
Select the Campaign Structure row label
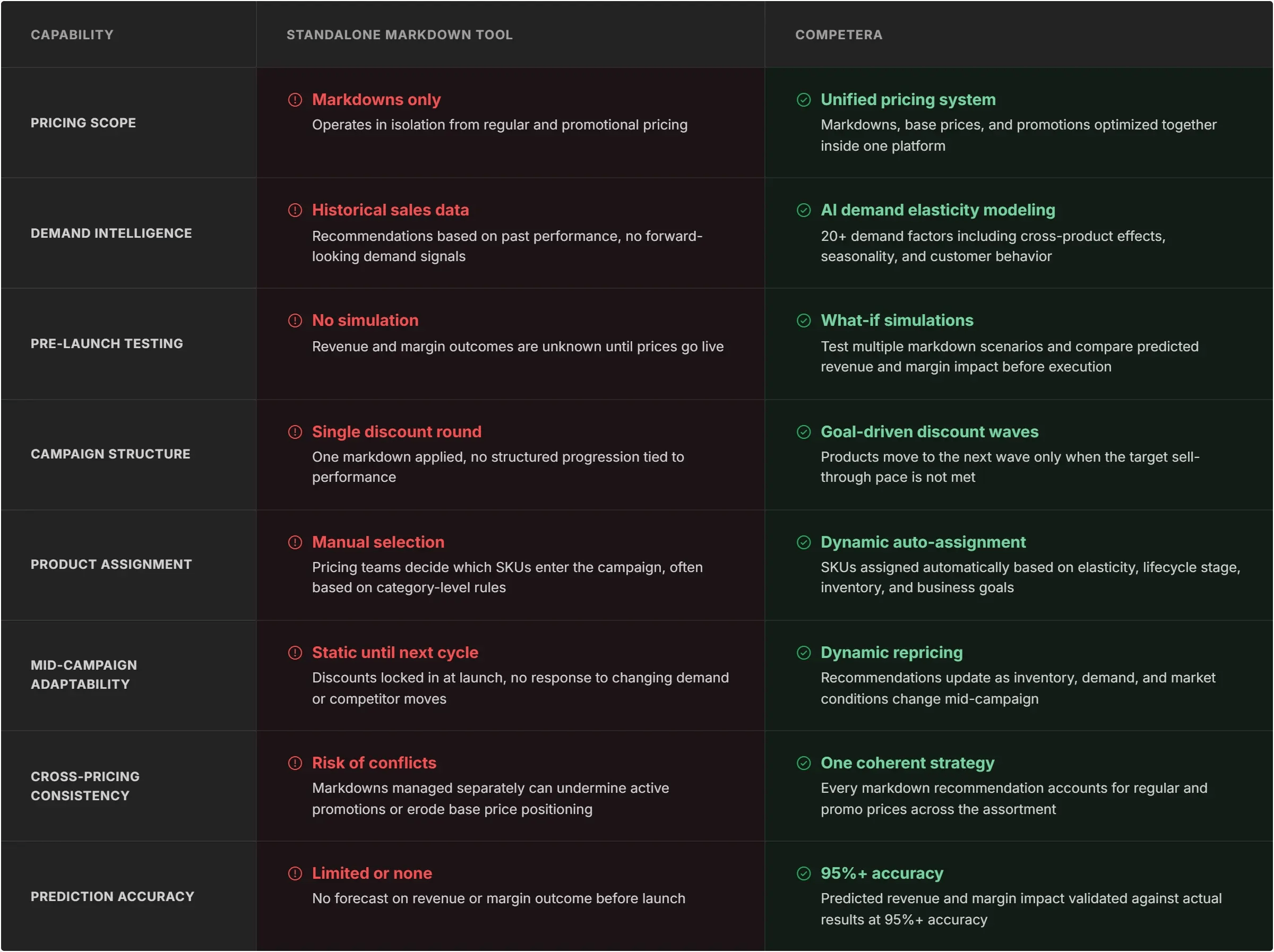coord(110,454)
